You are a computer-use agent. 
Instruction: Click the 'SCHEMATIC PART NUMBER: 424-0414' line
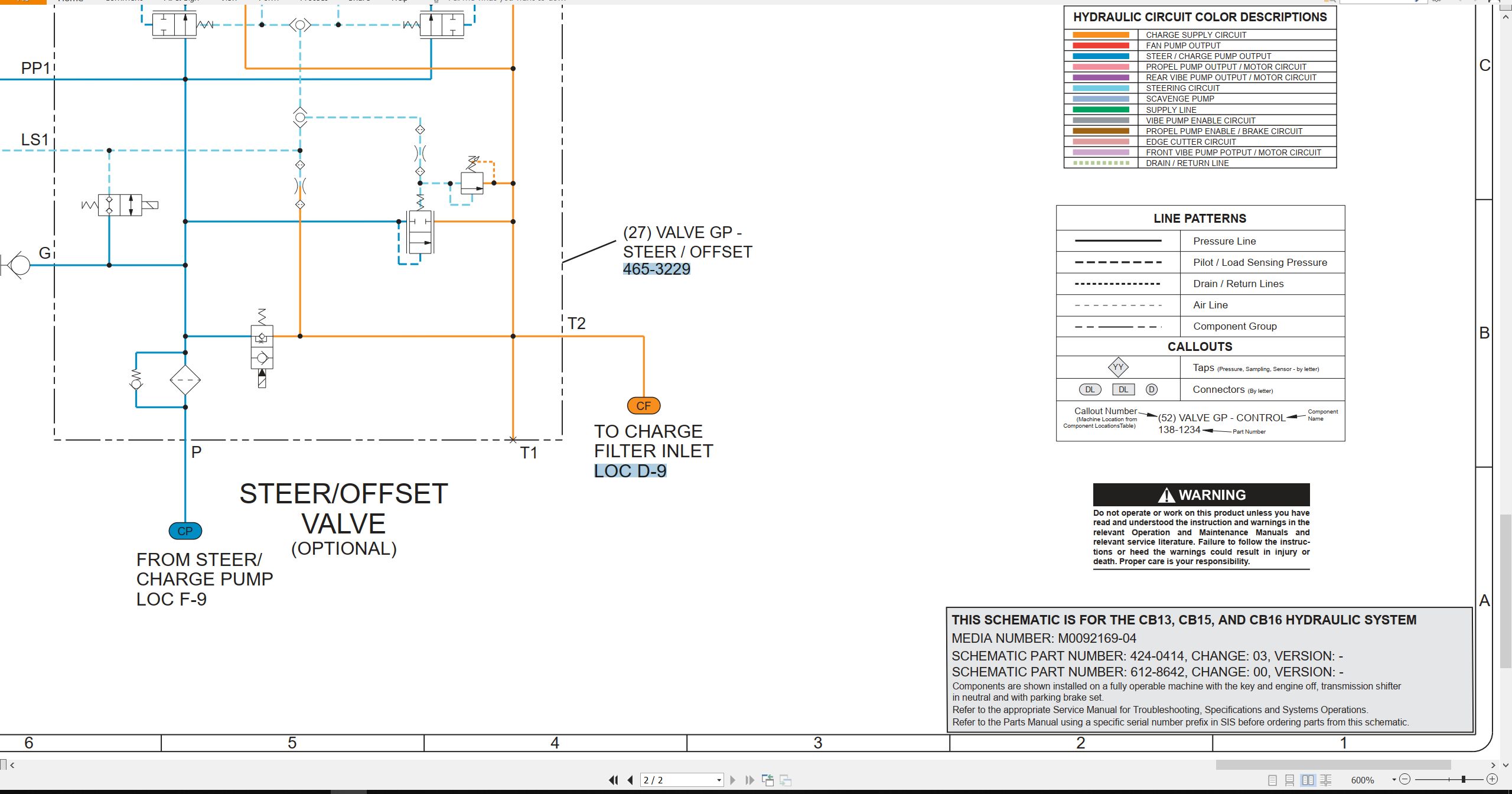coord(1148,656)
